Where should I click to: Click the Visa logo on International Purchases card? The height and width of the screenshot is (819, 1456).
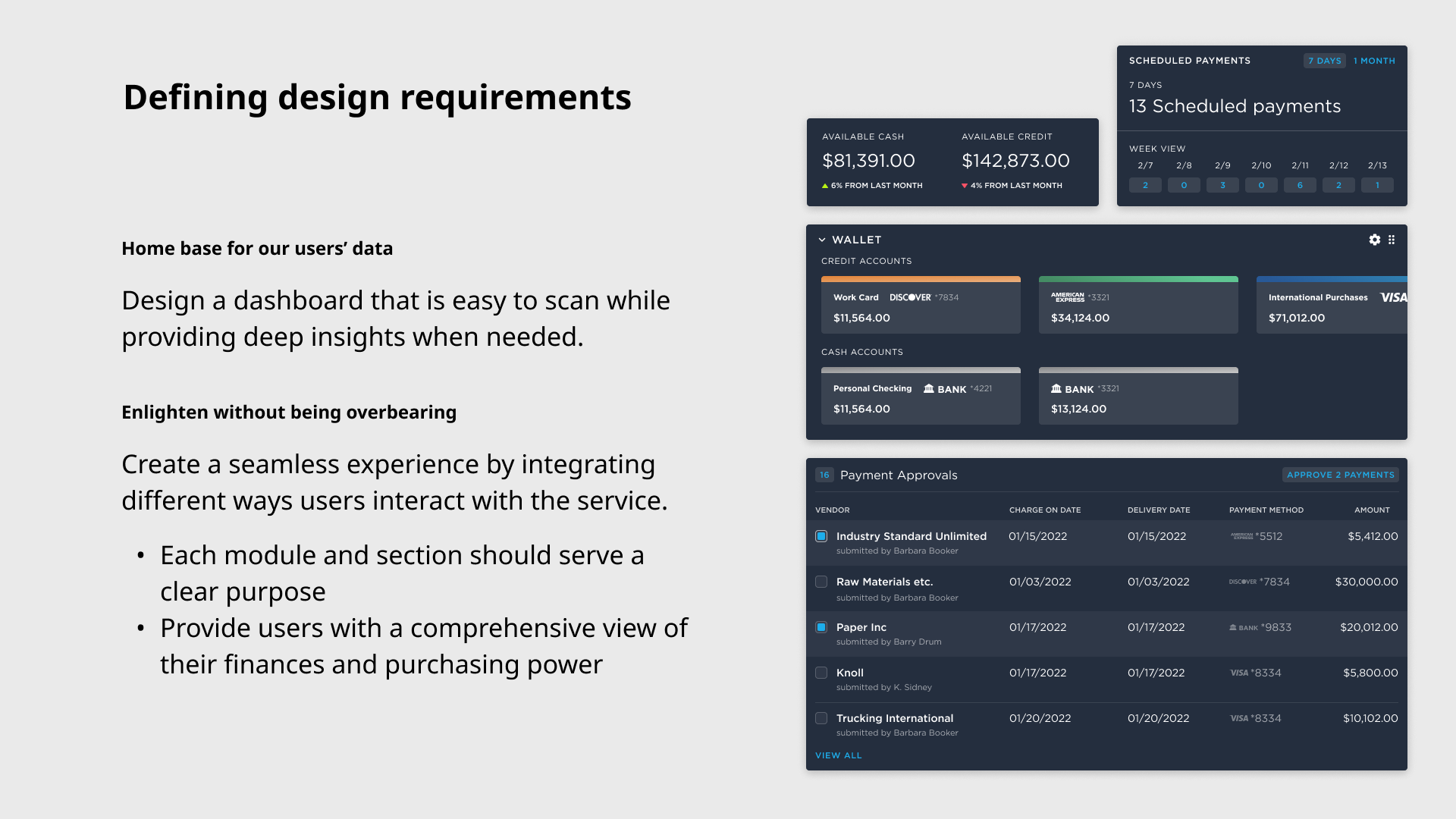point(1394,297)
